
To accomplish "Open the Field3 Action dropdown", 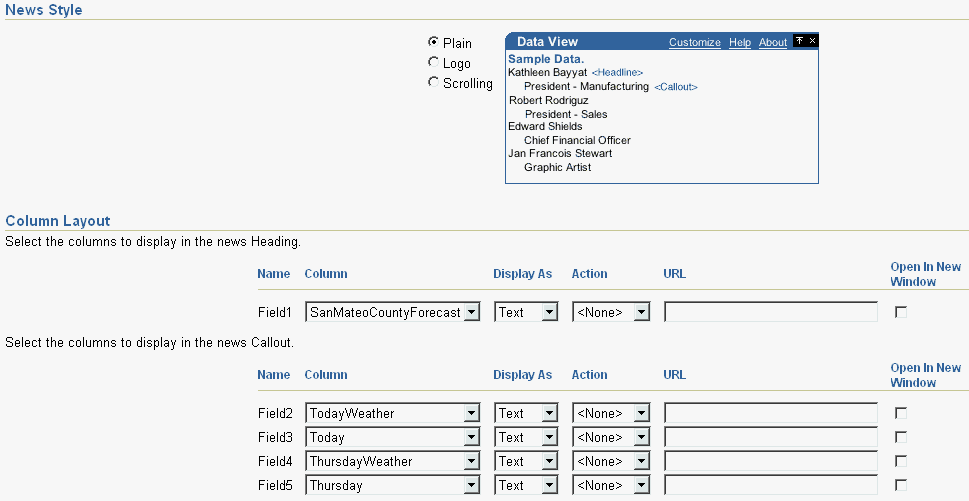I will click(611, 437).
